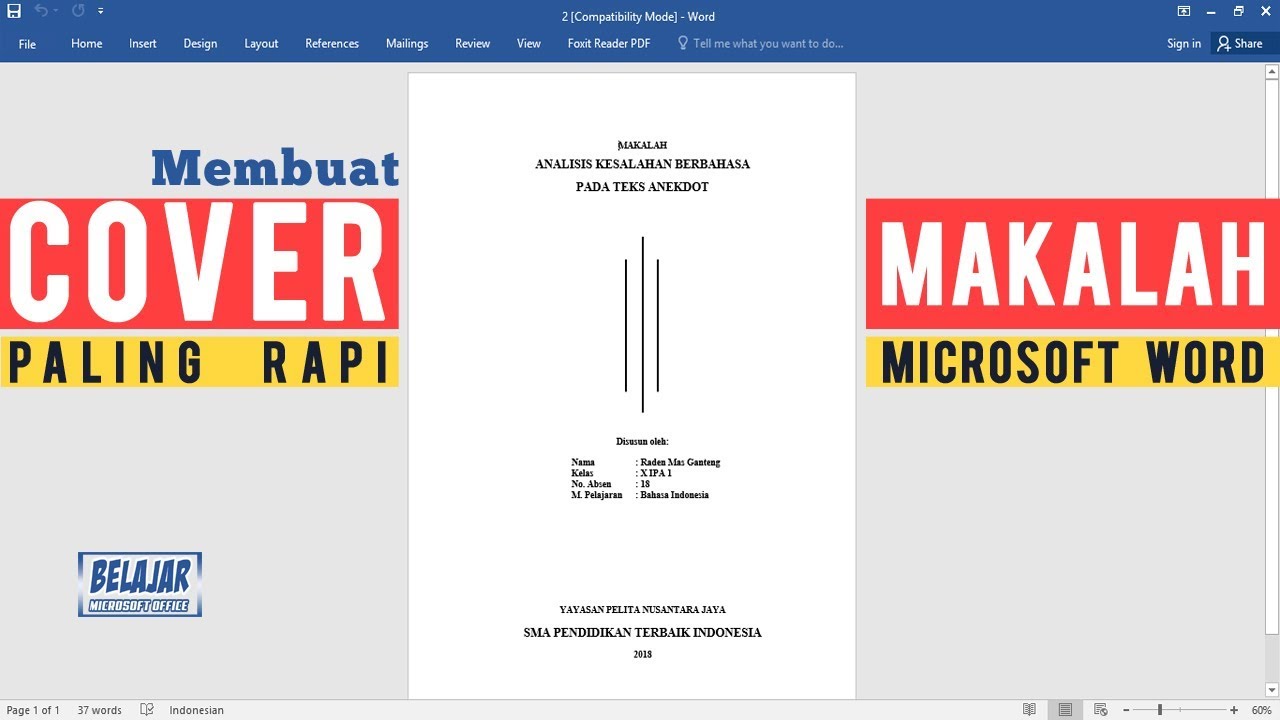The image size is (1280, 720).
Task: Switch to Web Layout view
Action: click(1100, 710)
